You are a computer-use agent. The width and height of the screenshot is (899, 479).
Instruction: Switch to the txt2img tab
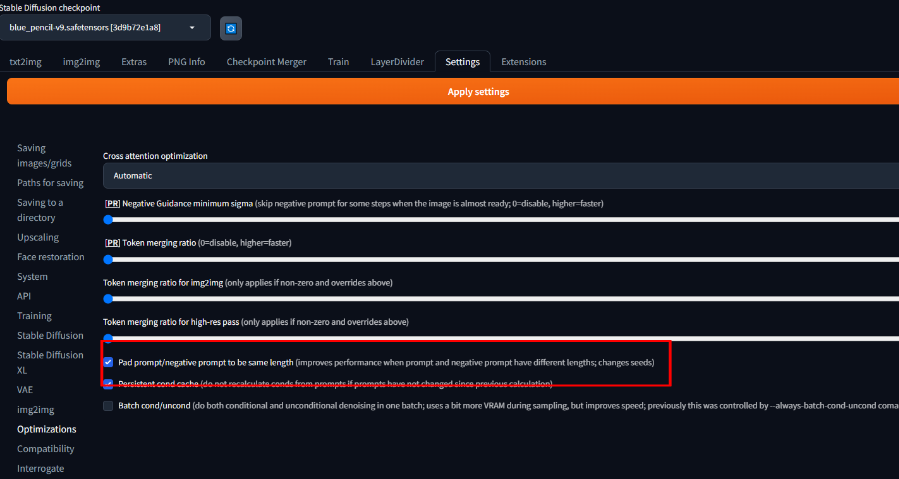24,62
